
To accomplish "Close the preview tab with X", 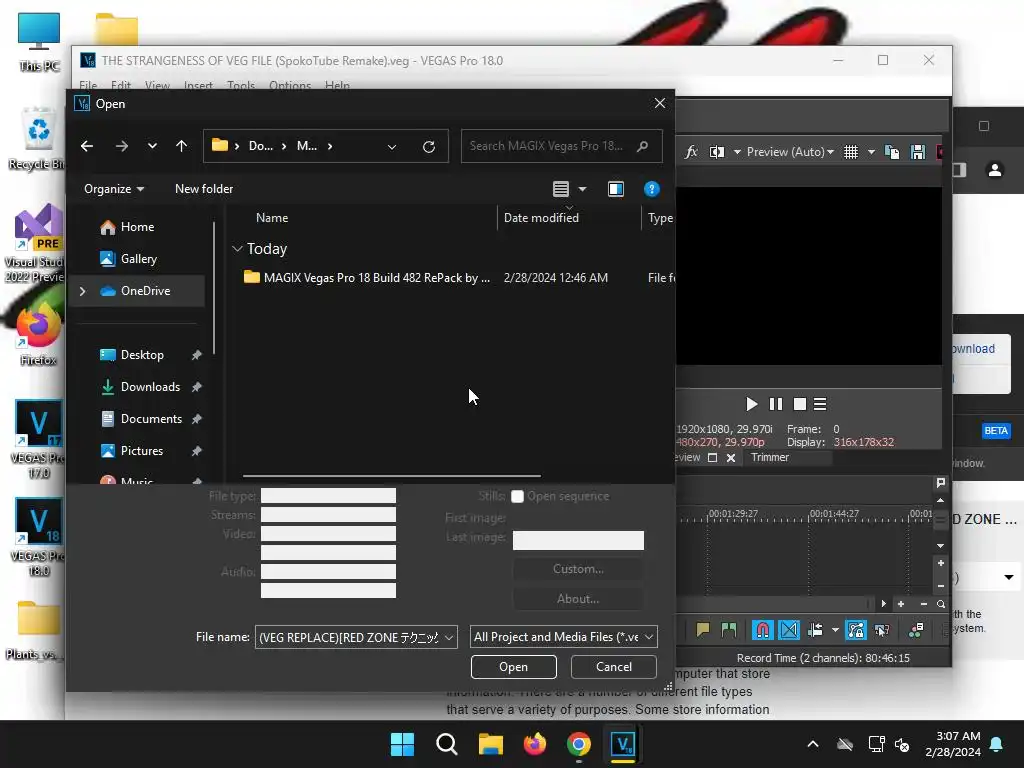I will [731, 458].
